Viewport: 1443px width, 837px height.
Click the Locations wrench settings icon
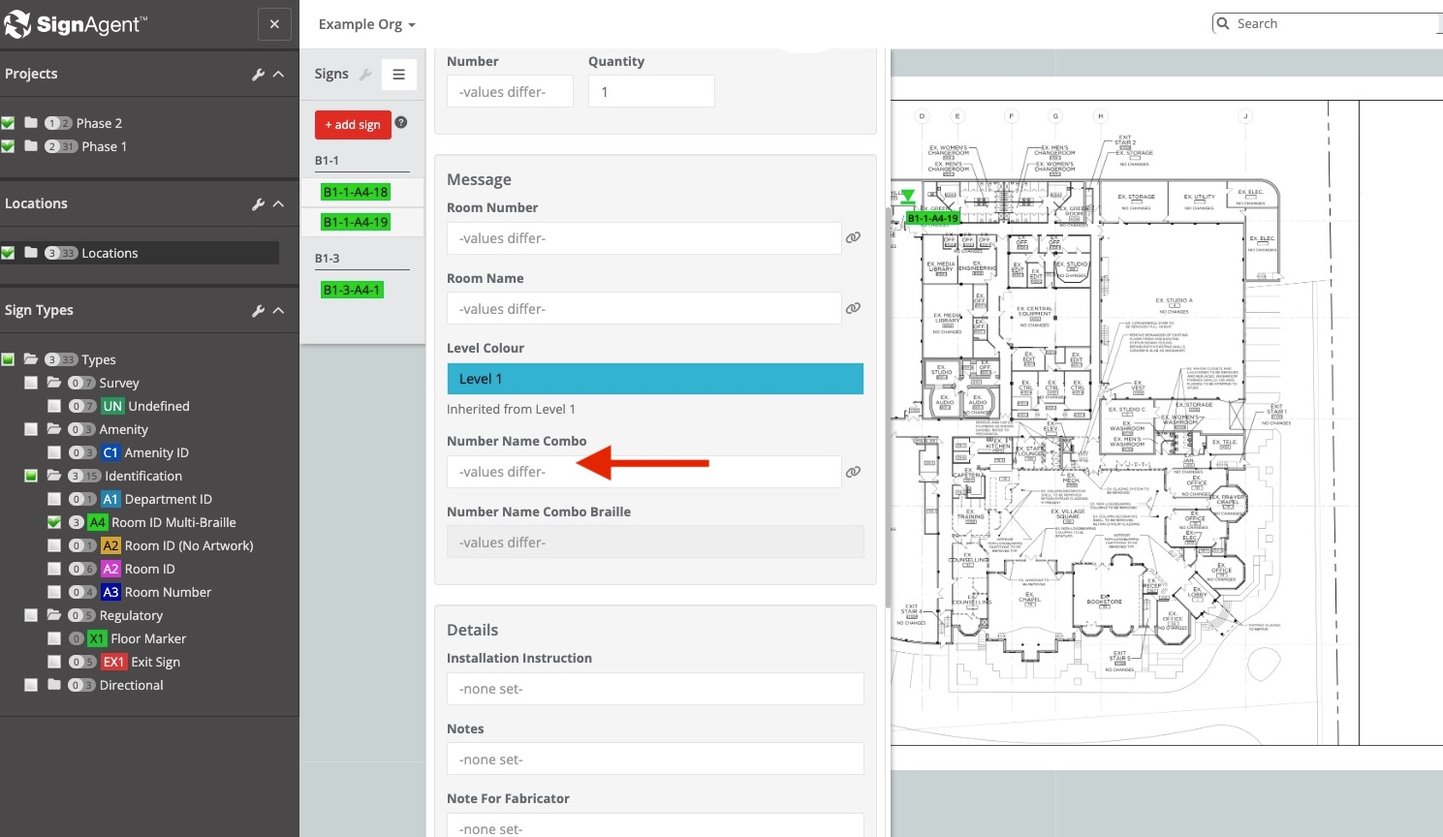click(x=258, y=204)
